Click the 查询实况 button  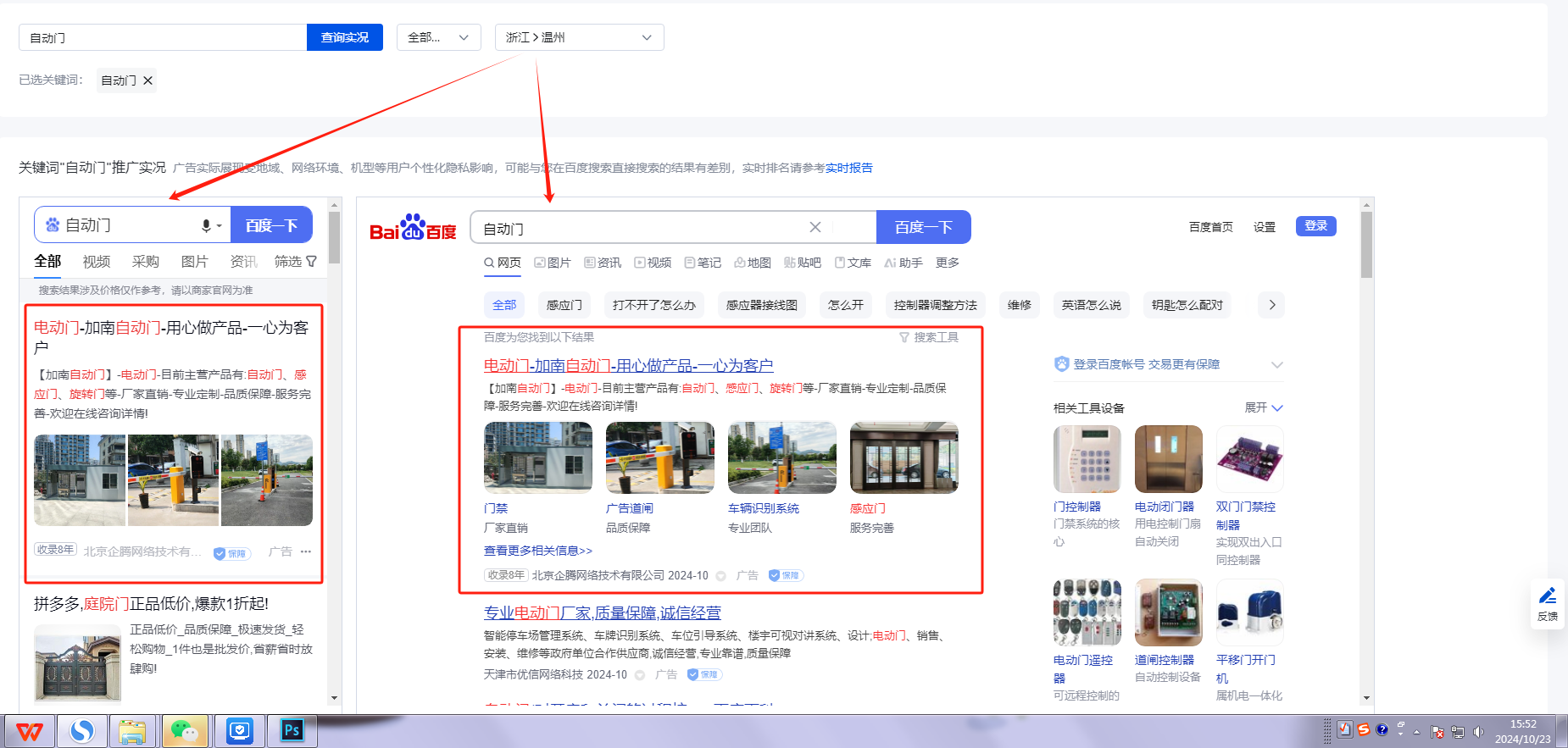[344, 37]
